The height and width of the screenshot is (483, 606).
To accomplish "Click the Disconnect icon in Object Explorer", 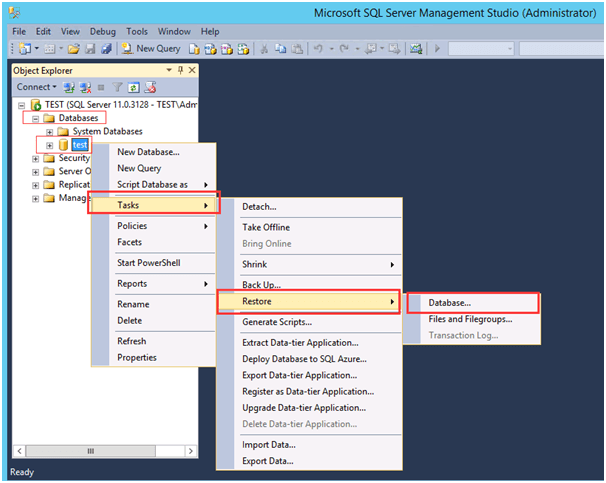I will [x=84, y=87].
